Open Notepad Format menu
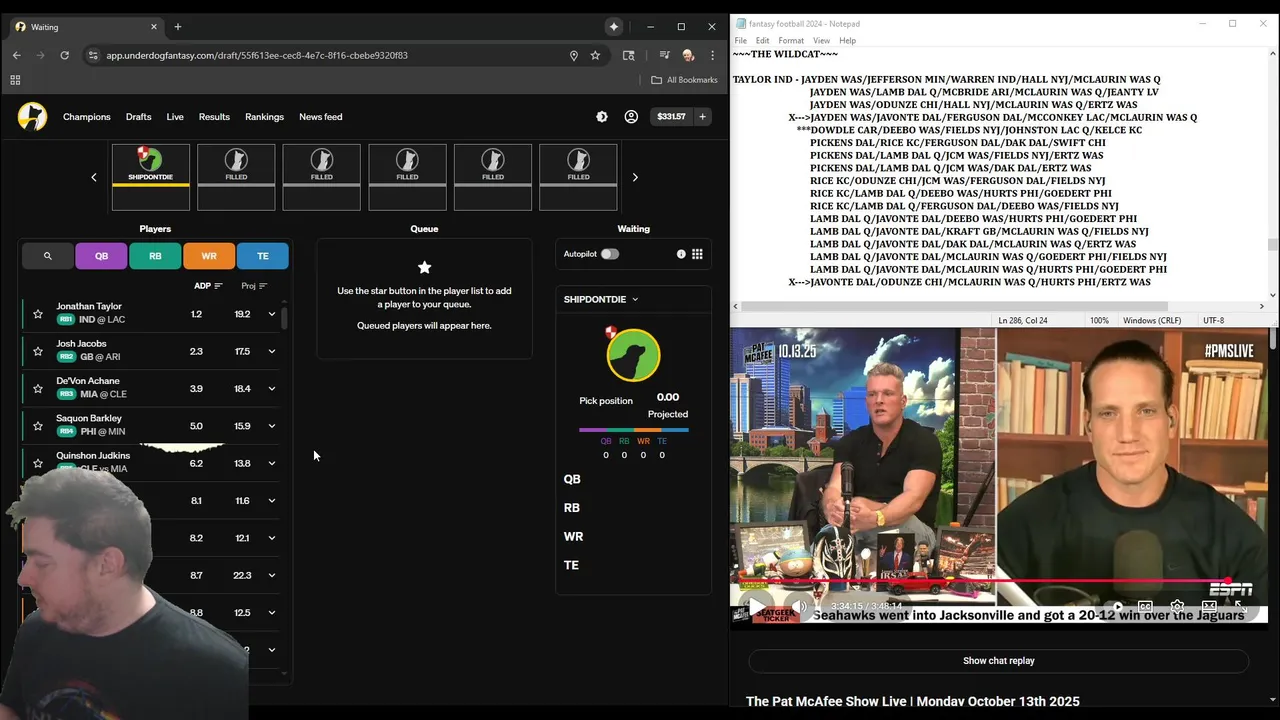Screen dimensions: 1280x720 pyautogui.click(x=791, y=40)
